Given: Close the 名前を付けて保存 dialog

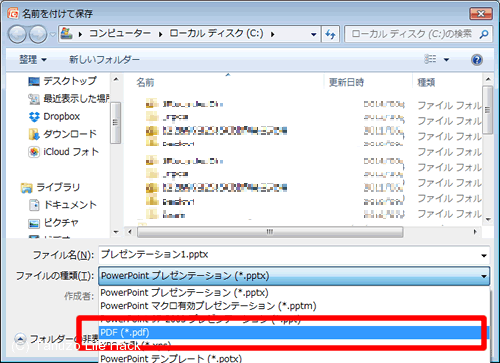Looking at the screenshot, I should 481,14.
